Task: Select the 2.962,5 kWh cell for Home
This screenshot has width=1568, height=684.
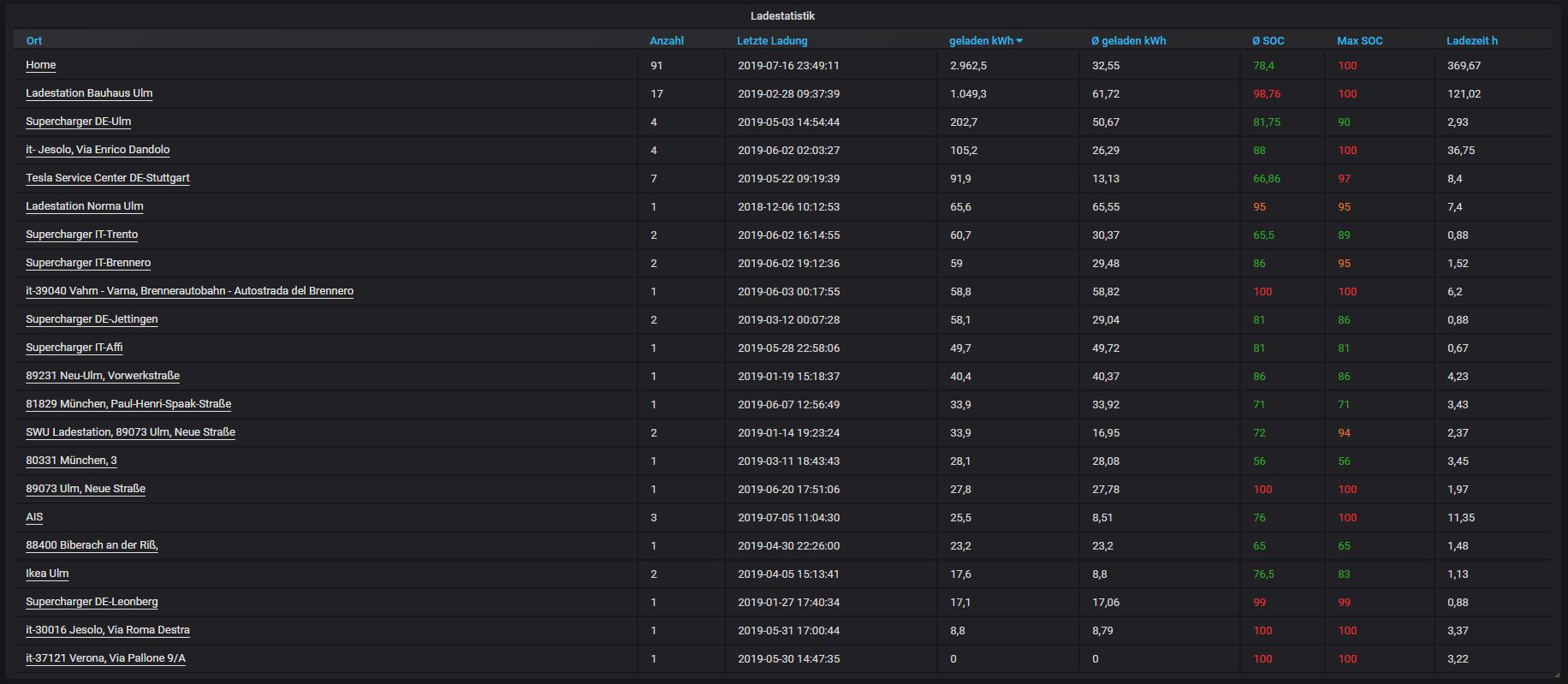Action: (x=968, y=65)
